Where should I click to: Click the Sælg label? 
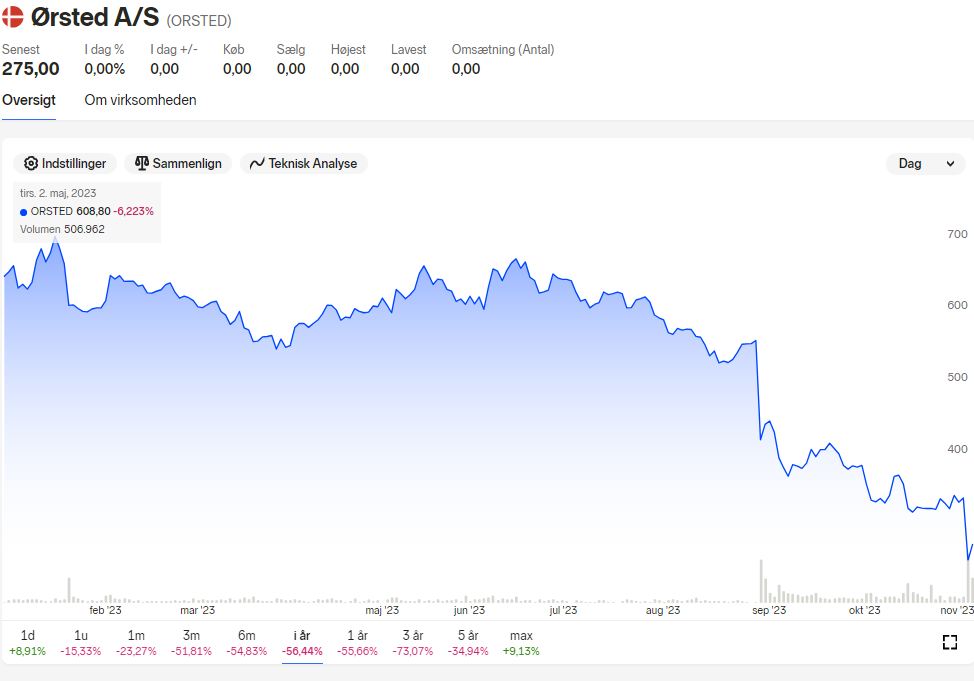(x=291, y=50)
